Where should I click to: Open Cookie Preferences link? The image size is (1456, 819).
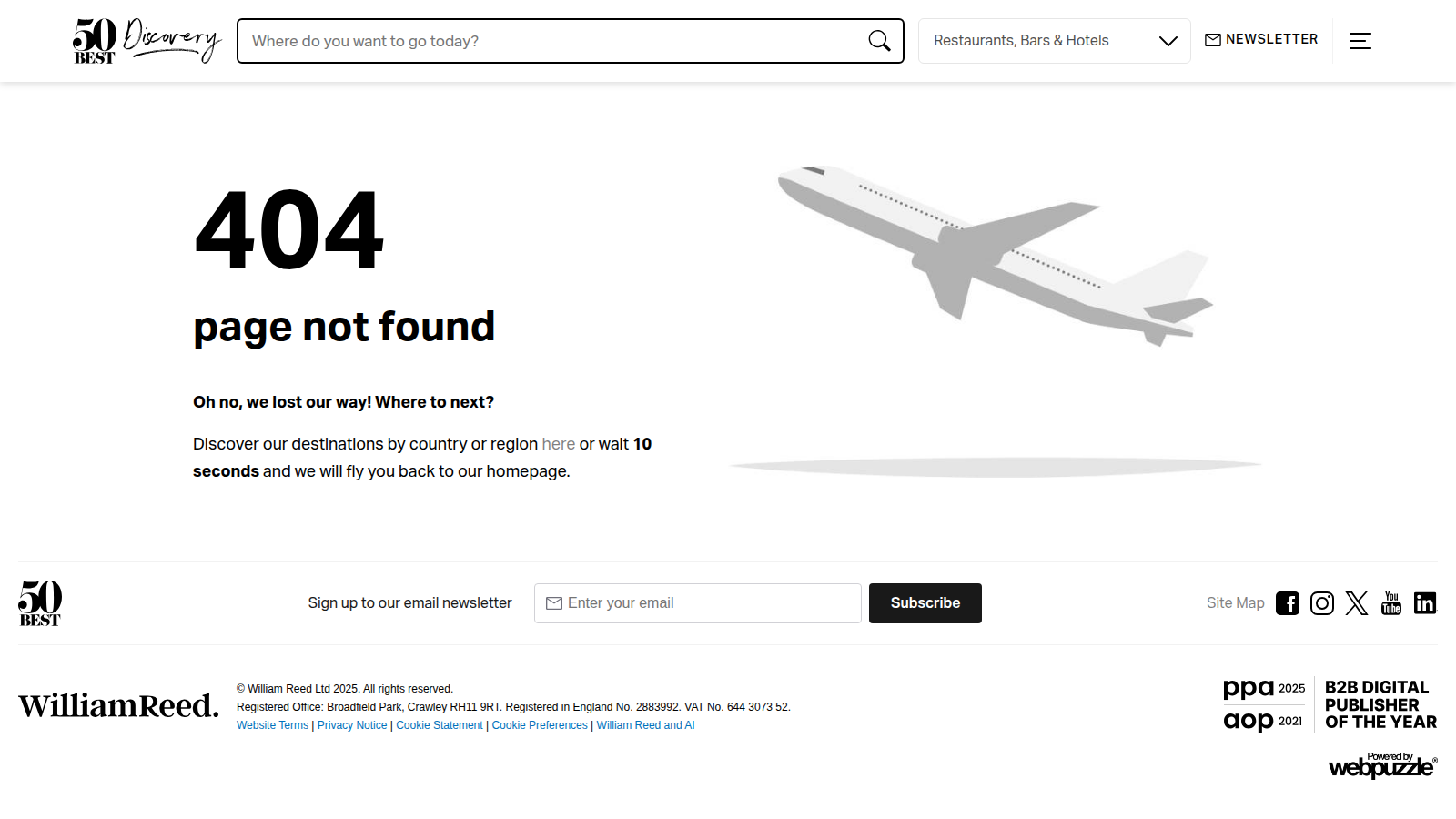coord(540,725)
